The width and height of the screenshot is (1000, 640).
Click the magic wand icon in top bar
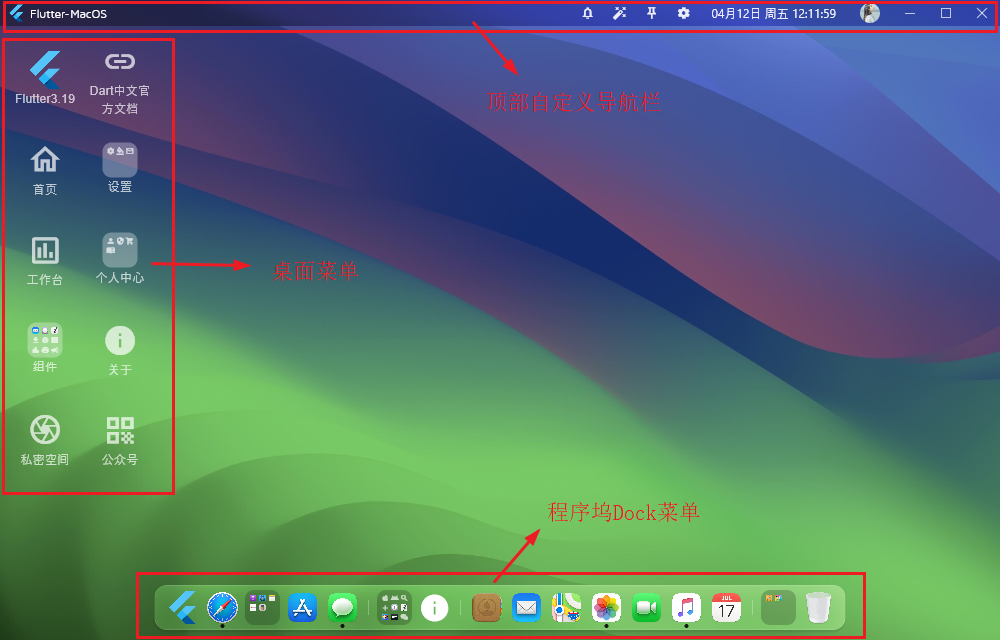tap(619, 13)
